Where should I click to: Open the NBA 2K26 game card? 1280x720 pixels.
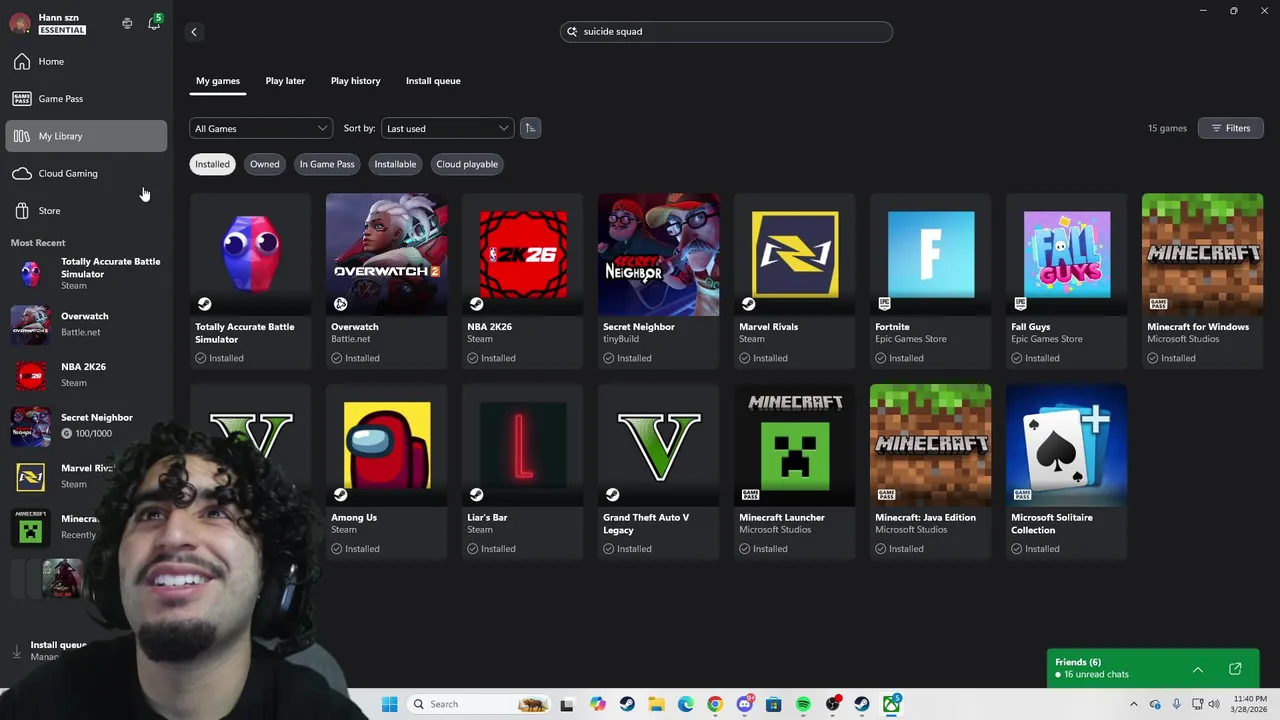[523, 282]
